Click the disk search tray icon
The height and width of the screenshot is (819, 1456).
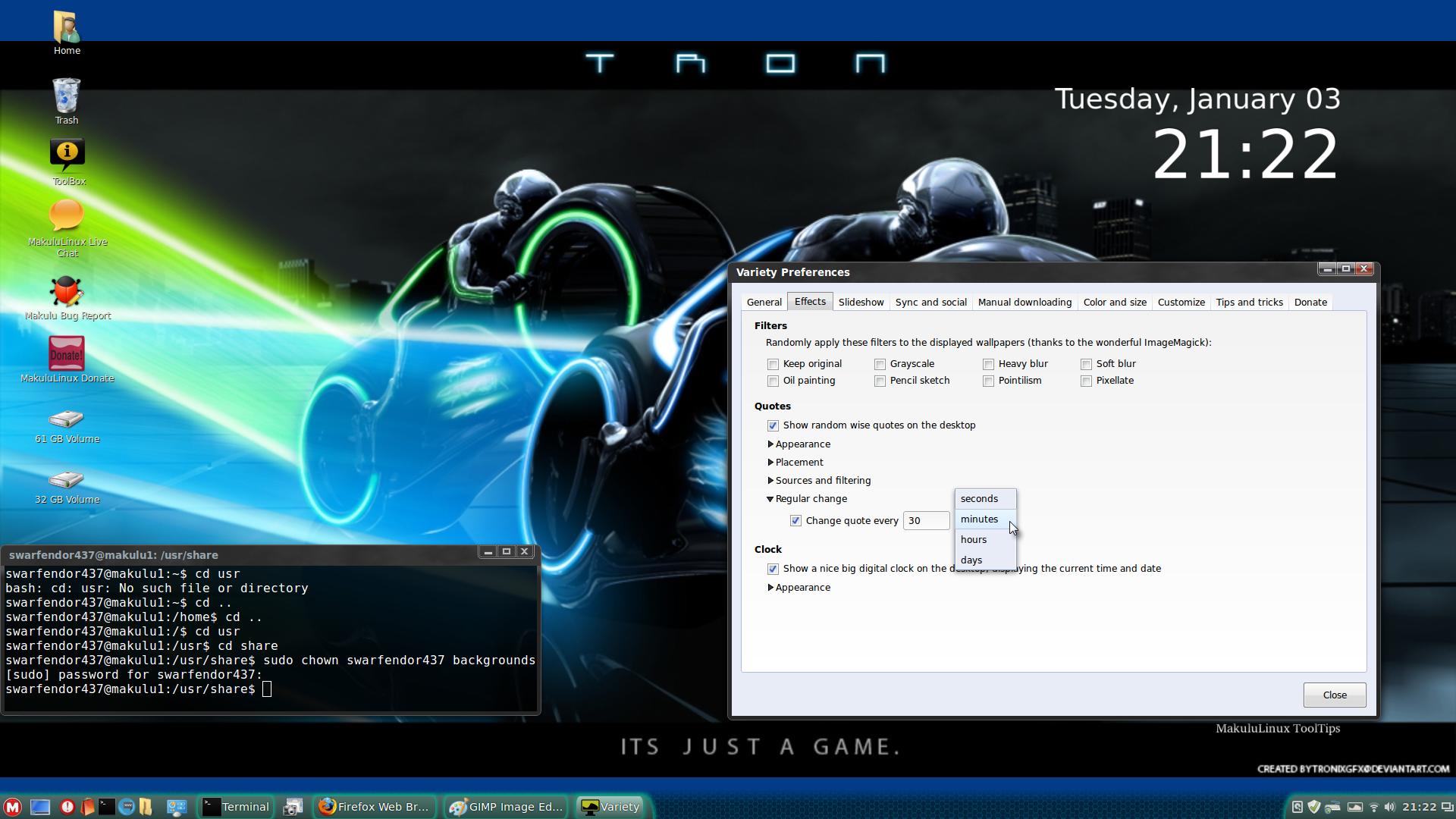1297,807
